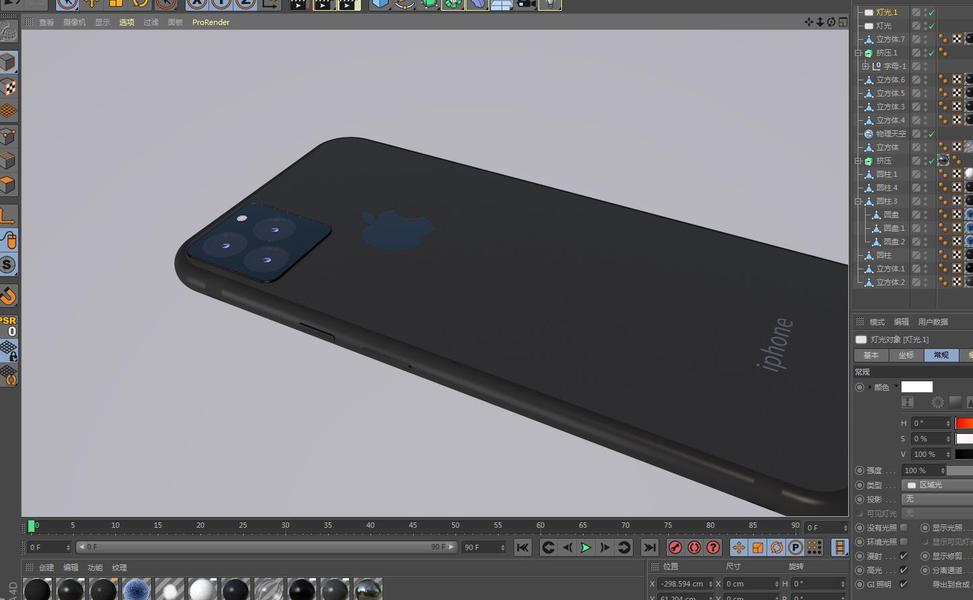
Task: Click the white light color swatch
Action: [917, 387]
